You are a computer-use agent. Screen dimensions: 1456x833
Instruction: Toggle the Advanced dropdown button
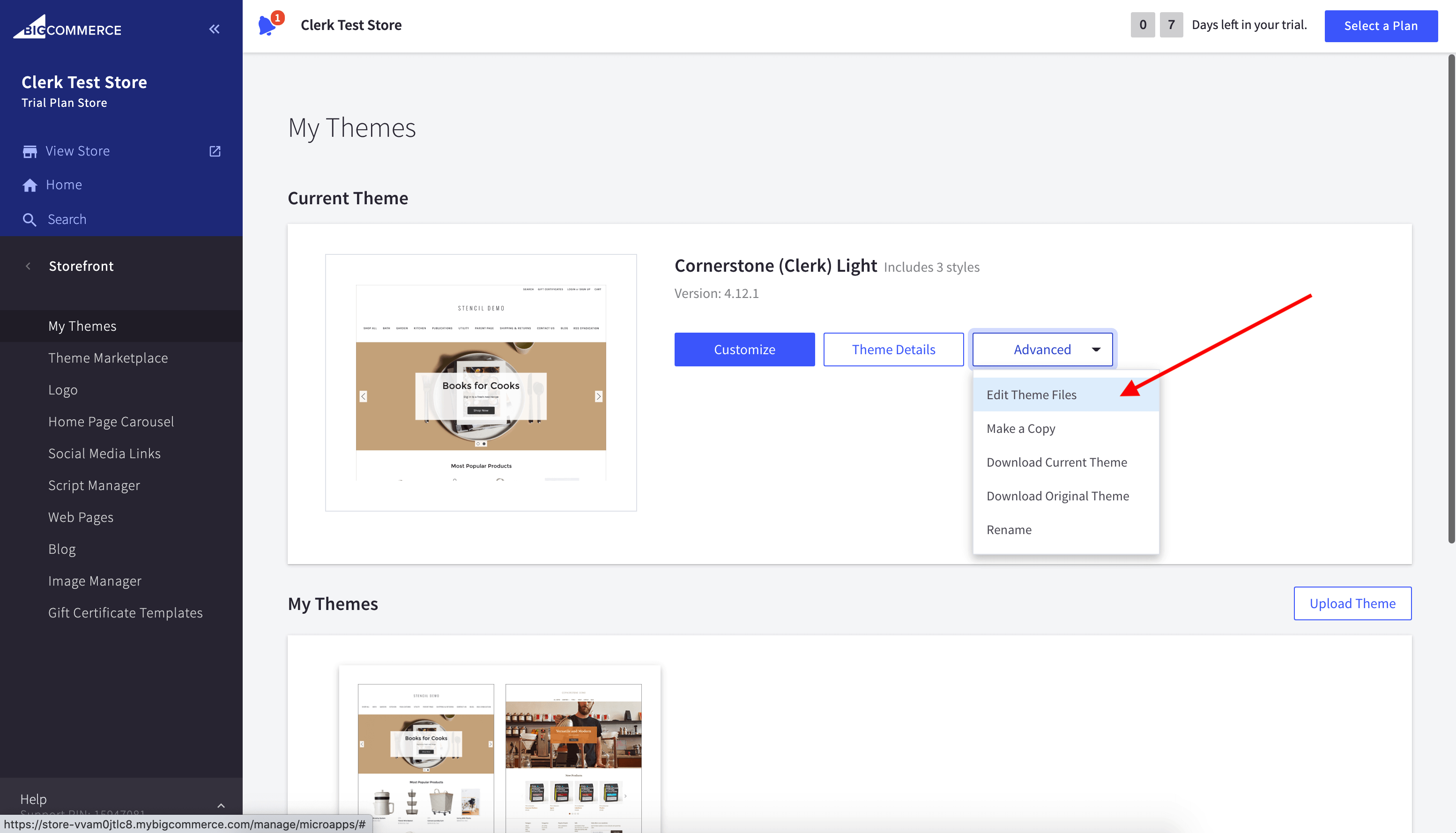(x=1042, y=350)
